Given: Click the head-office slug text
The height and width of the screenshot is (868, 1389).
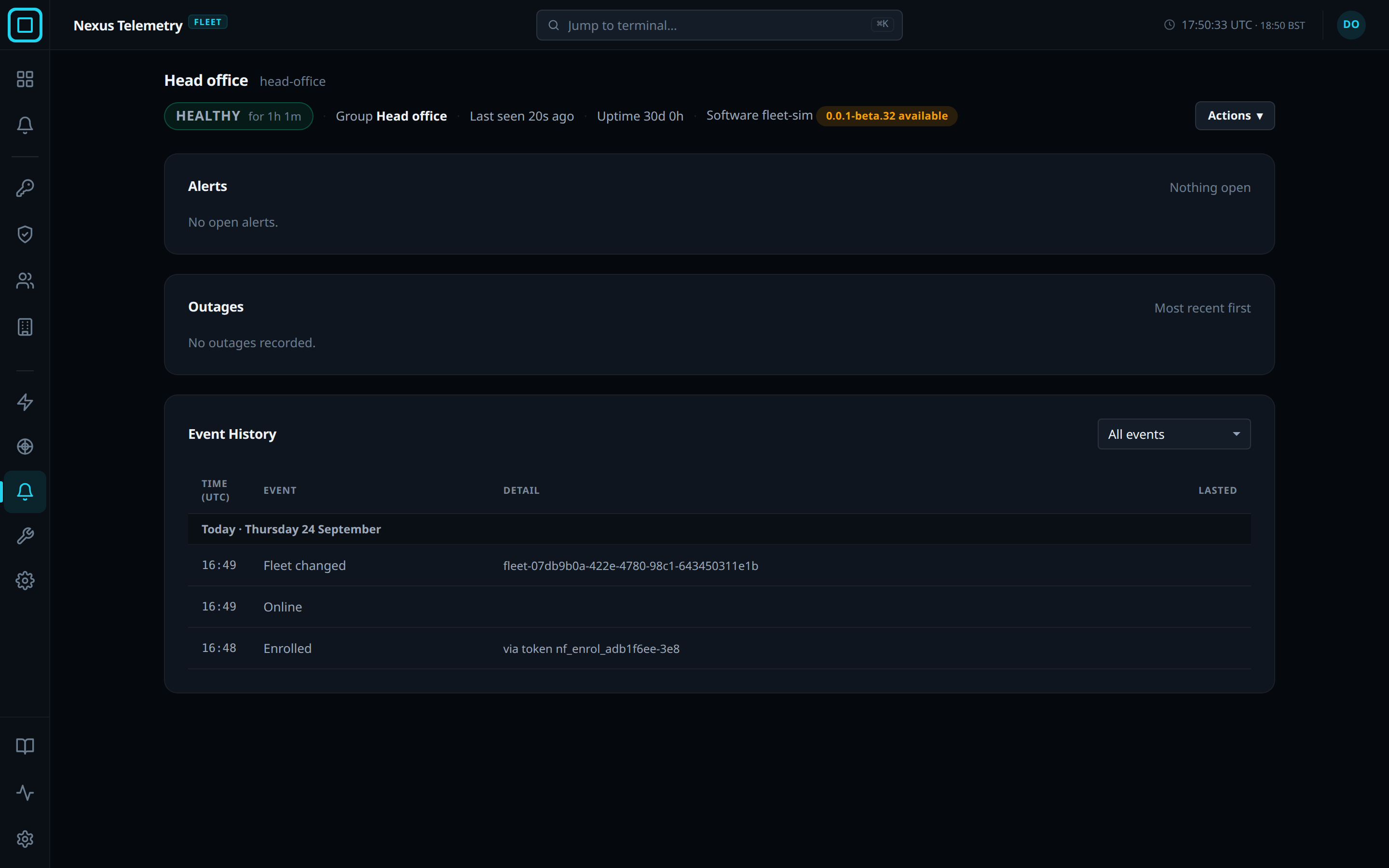Looking at the screenshot, I should point(292,81).
